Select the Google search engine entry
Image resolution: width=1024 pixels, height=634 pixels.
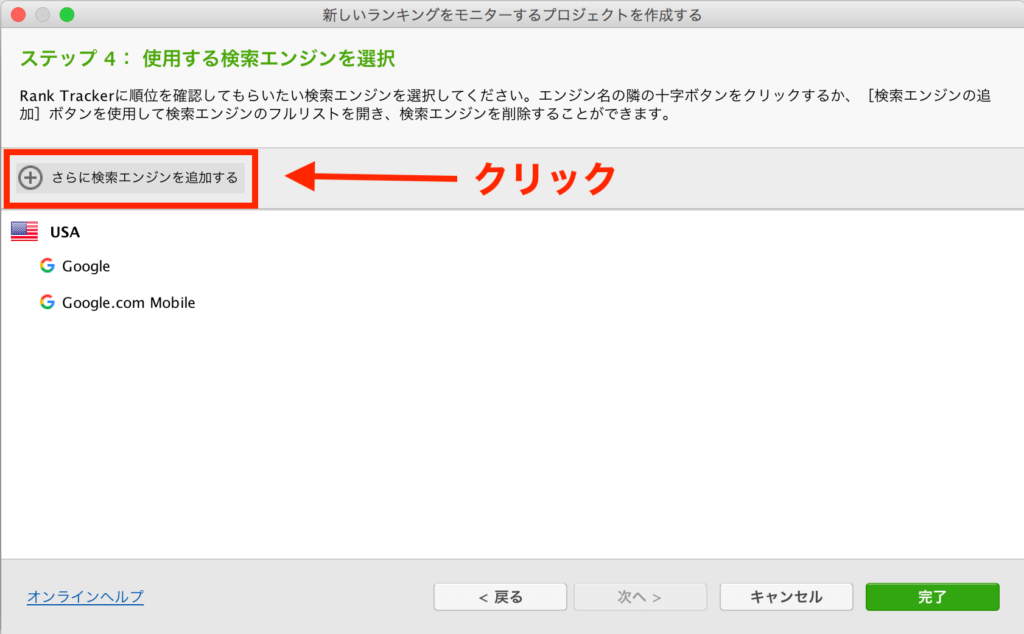[86, 266]
